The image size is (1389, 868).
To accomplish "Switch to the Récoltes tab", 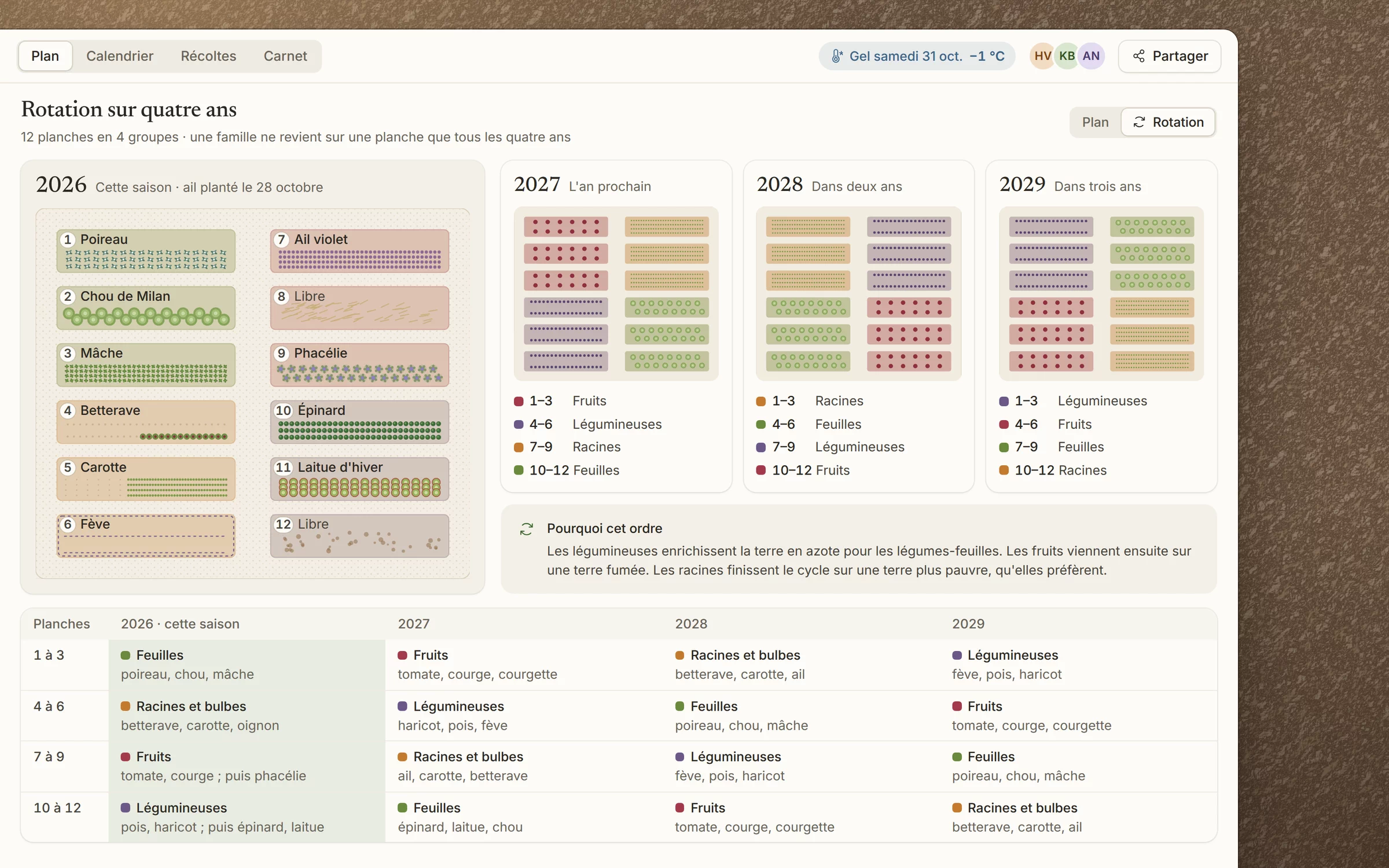I will tap(208, 56).
